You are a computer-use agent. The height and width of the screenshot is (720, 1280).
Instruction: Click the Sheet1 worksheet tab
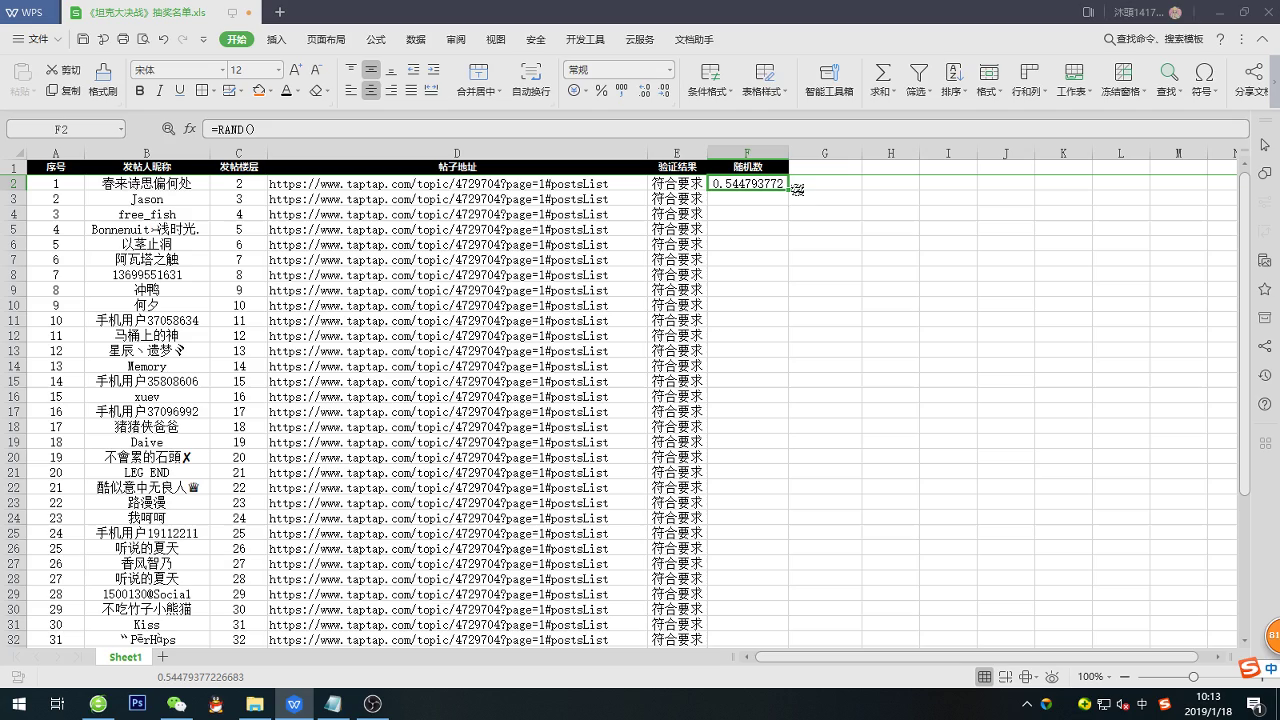coord(125,657)
